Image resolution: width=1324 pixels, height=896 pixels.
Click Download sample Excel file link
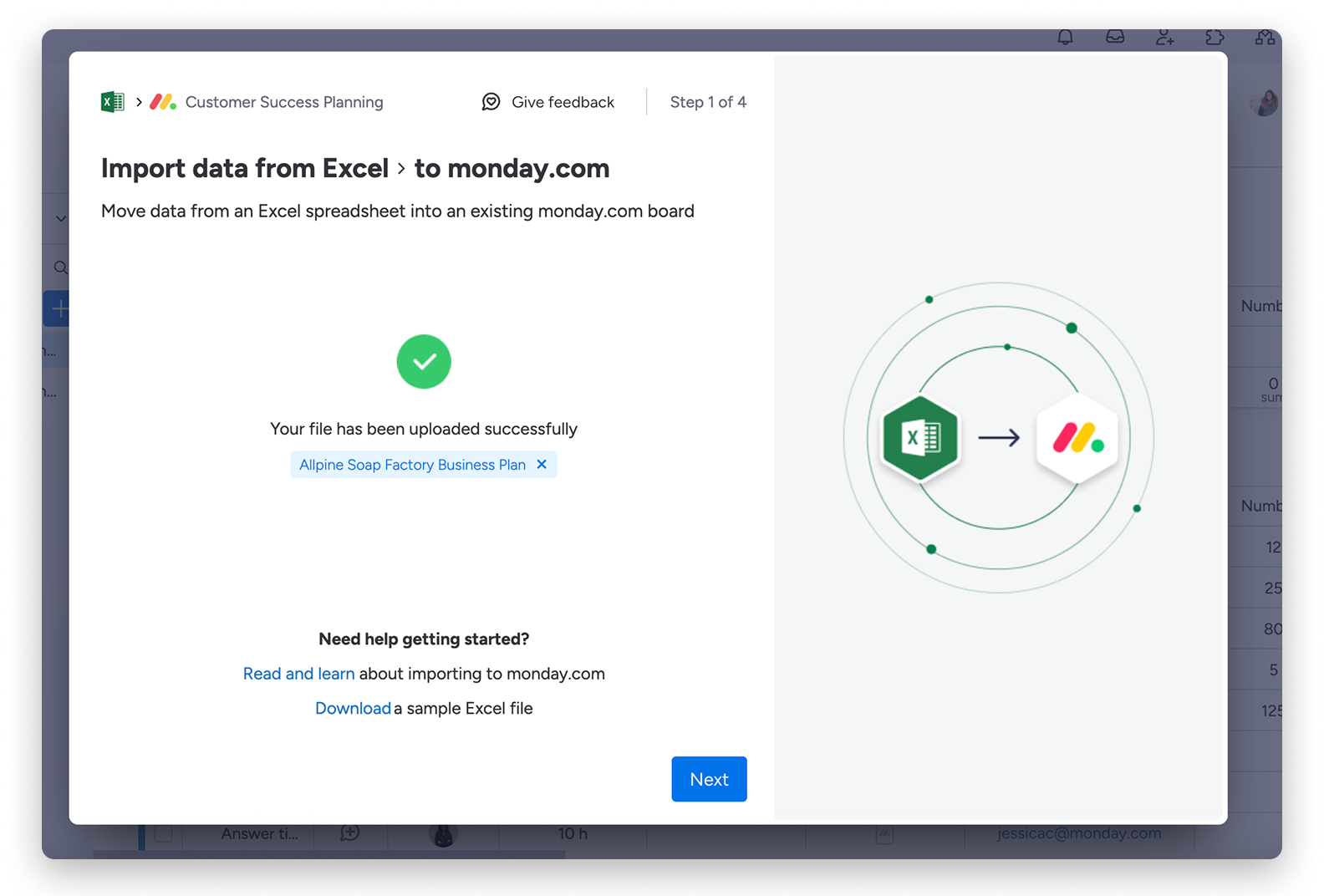[x=353, y=708]
